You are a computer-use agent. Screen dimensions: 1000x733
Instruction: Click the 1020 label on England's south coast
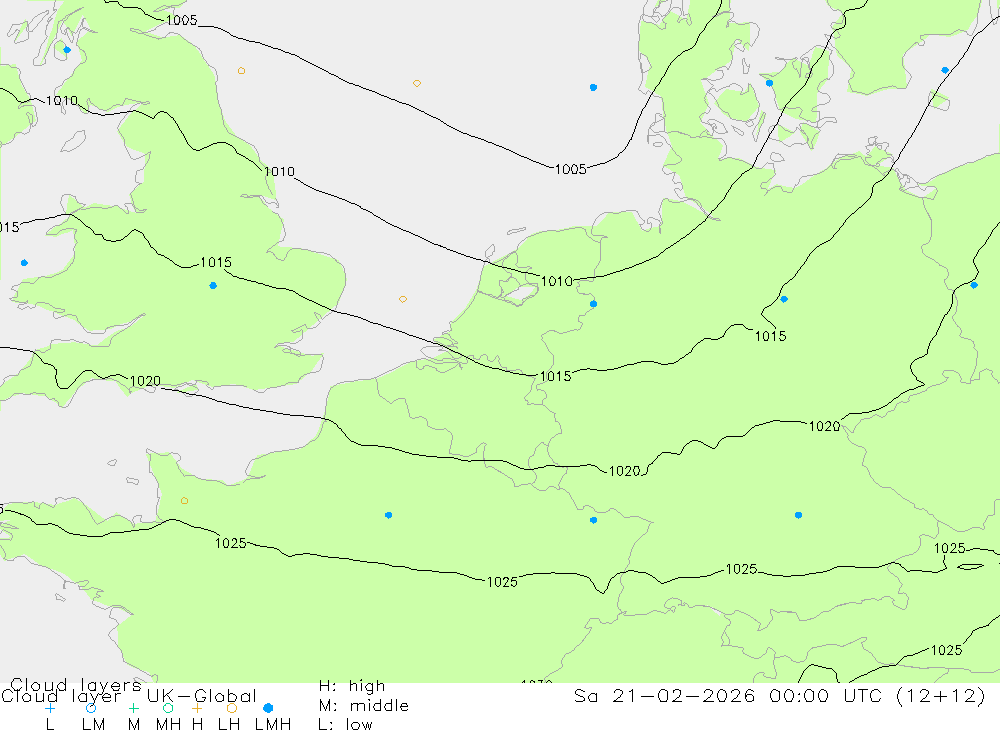tap(145, 381)
